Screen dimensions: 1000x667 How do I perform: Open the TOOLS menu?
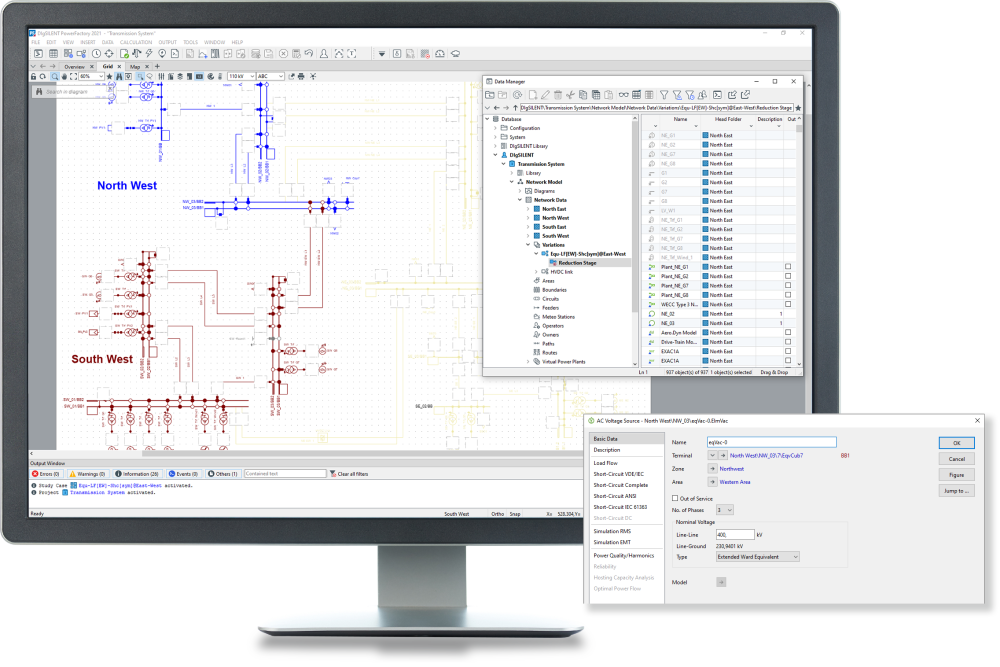191,42
